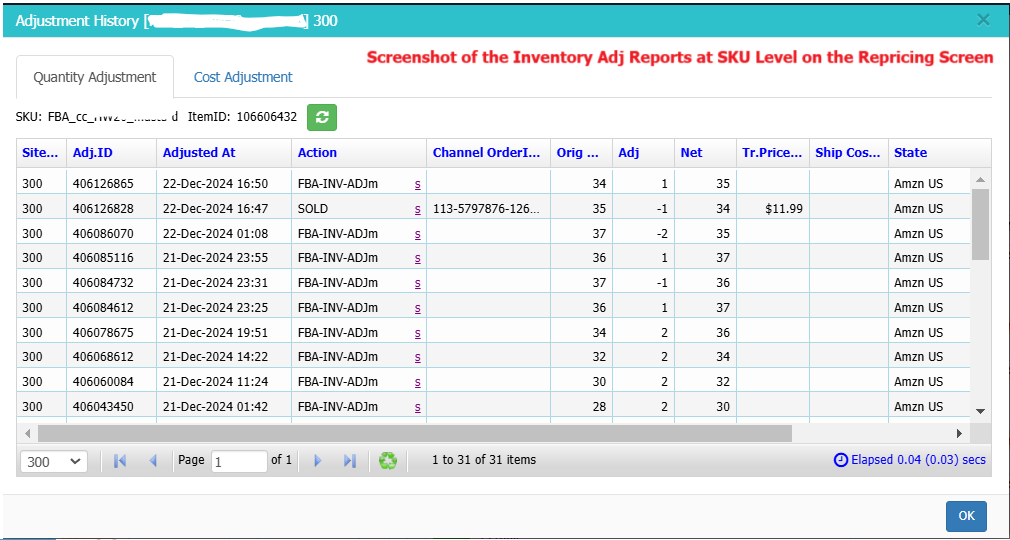Sort by the Adjusted At column header
This screenshot has height=540, width=1010.
(199, 153)
